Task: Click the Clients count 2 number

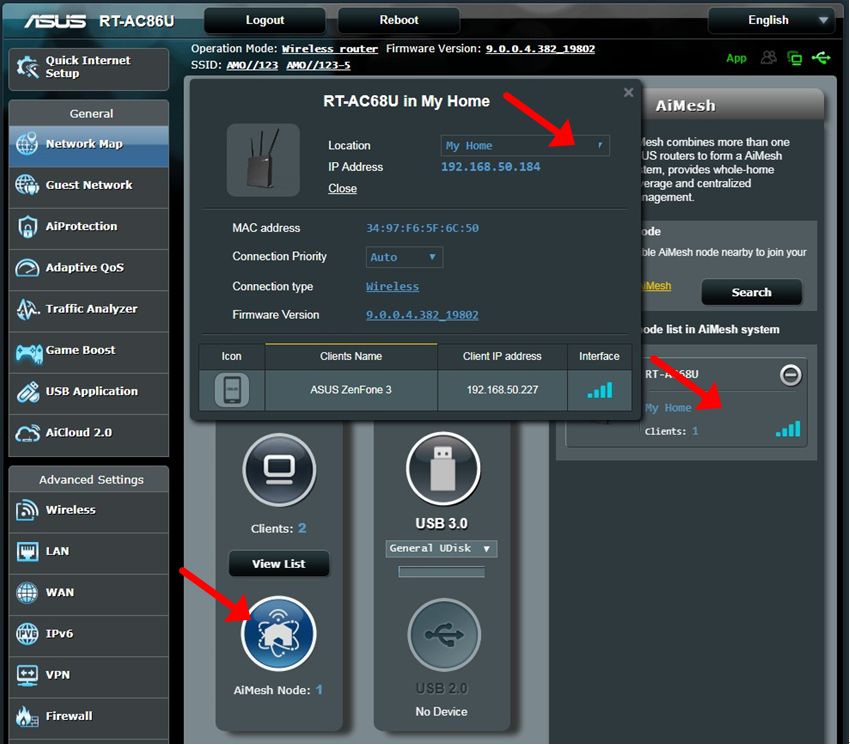Action: (302, 528)
